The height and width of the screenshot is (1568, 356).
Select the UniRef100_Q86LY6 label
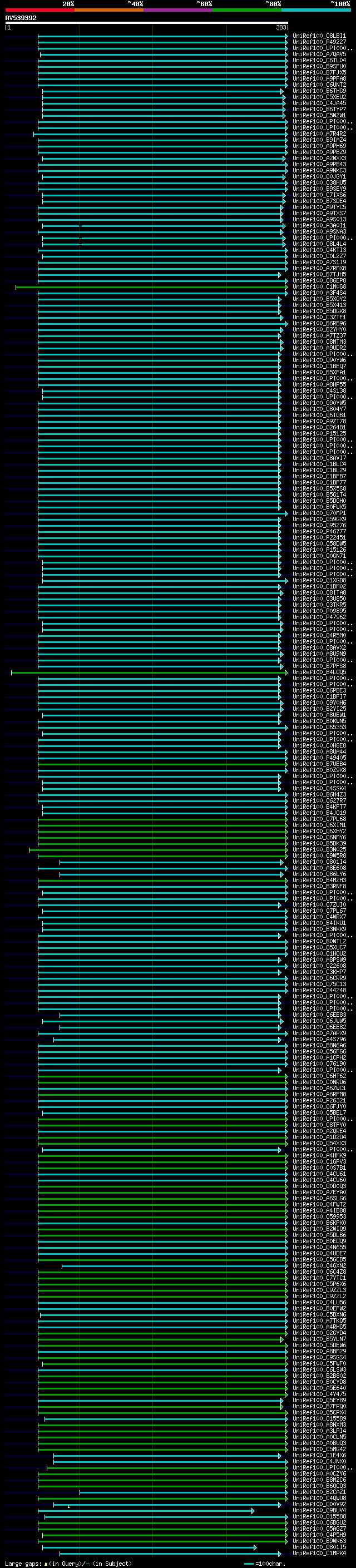tap(319, 874)
